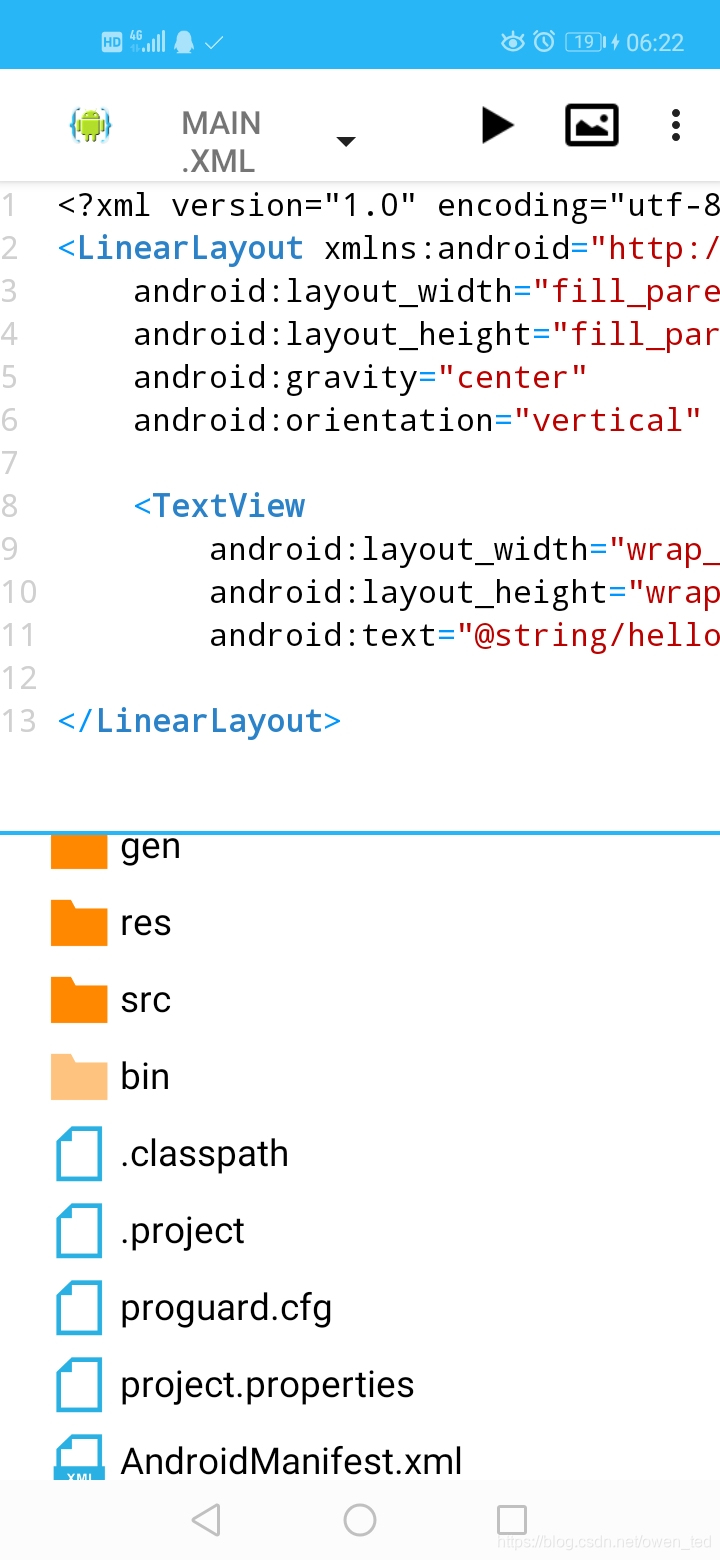
Task: Tap the Android back navigation button
Action: [x=206, y=1520]
